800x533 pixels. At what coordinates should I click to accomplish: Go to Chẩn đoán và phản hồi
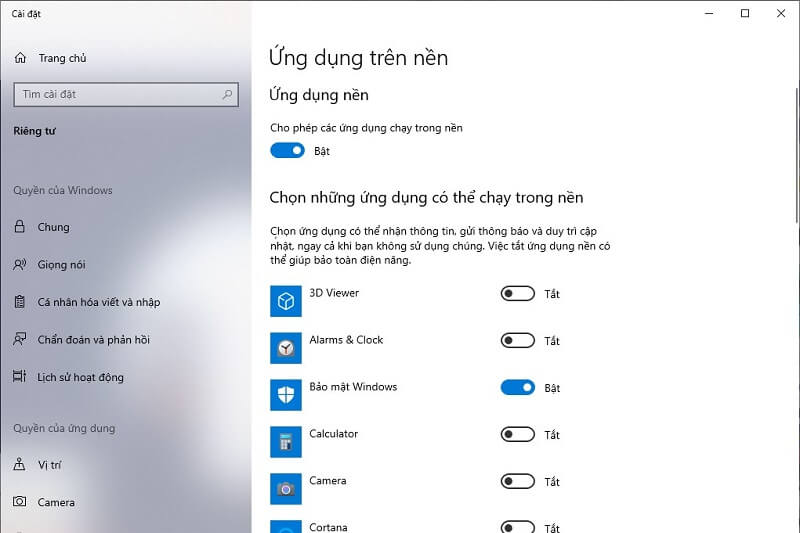pos(93,340)
